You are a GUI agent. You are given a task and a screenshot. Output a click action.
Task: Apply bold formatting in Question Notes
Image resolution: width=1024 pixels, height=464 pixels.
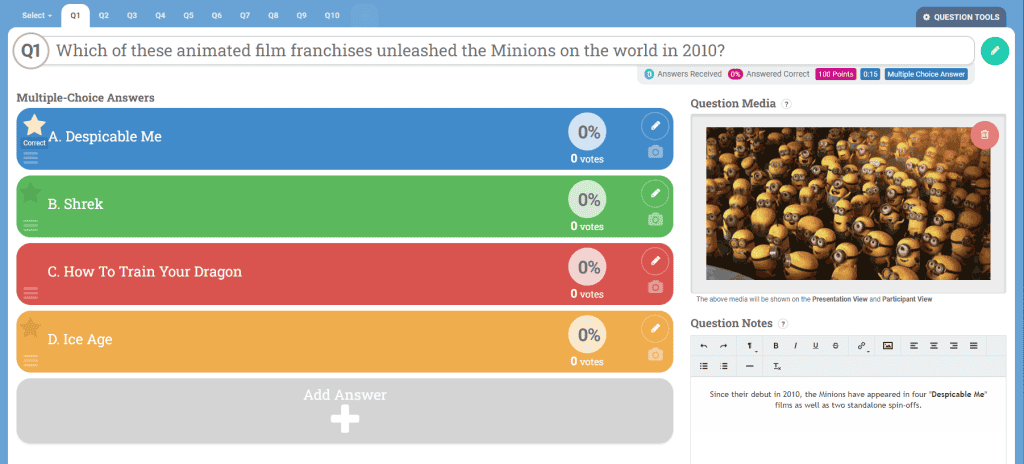pos(776,346)
